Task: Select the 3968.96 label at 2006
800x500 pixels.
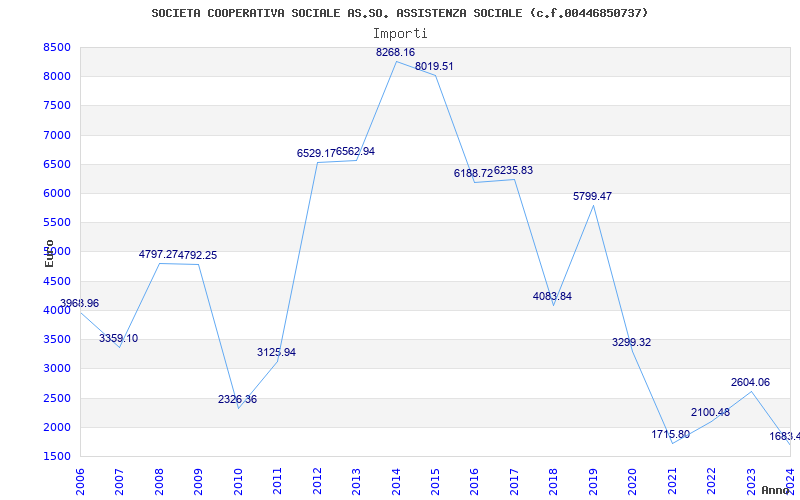Action: click(x=80, y=304)
